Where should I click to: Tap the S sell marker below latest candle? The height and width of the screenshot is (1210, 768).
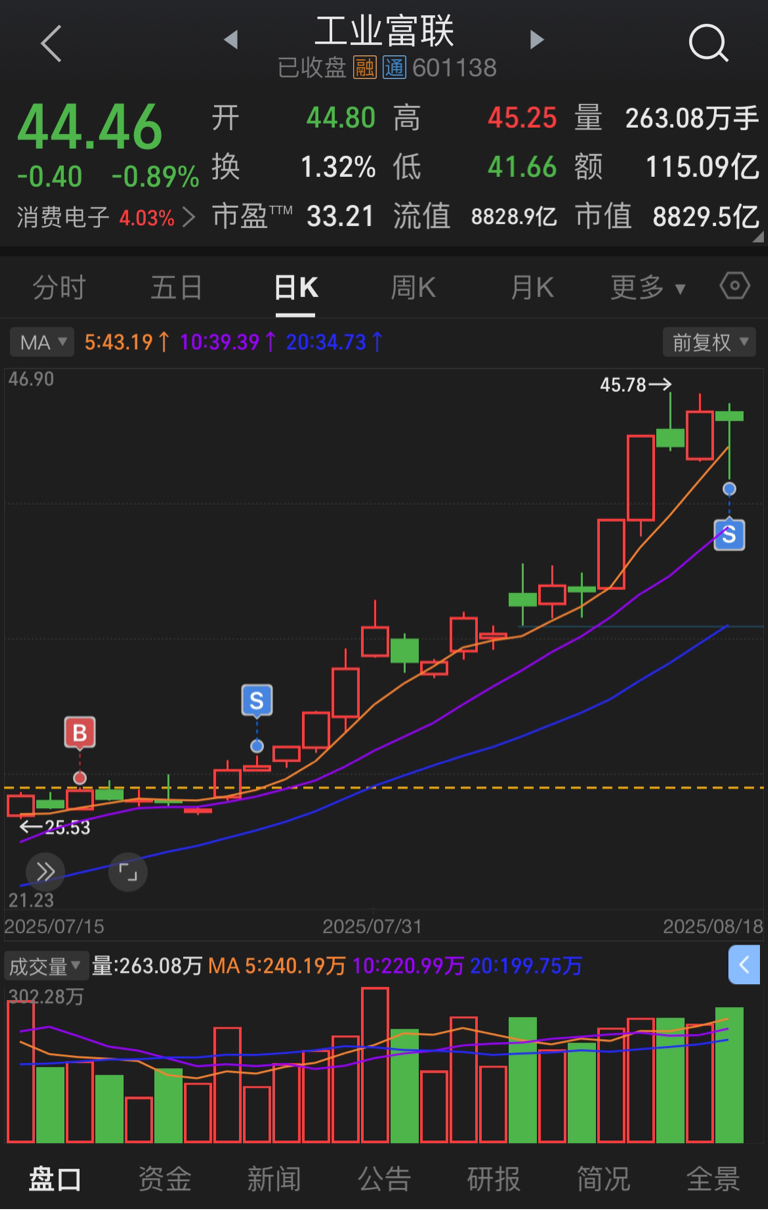point(729,535)
